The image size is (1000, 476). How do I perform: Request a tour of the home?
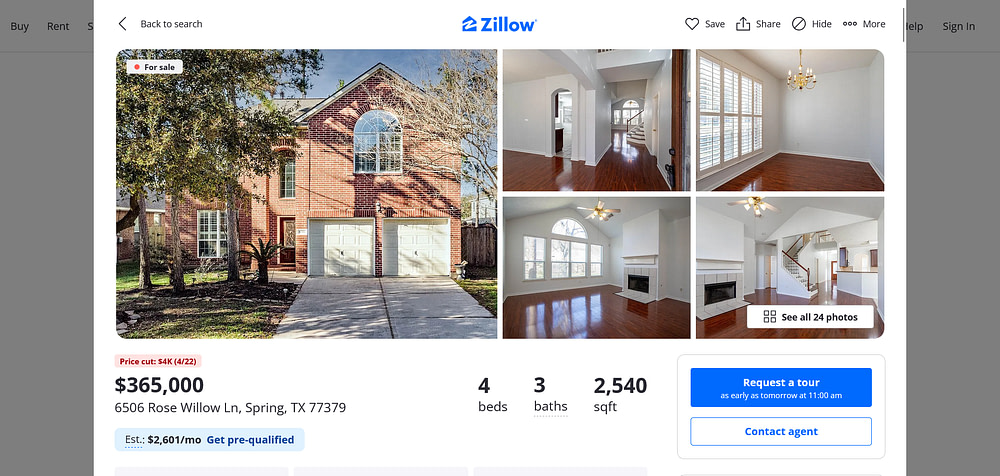[x=781, y=387]
